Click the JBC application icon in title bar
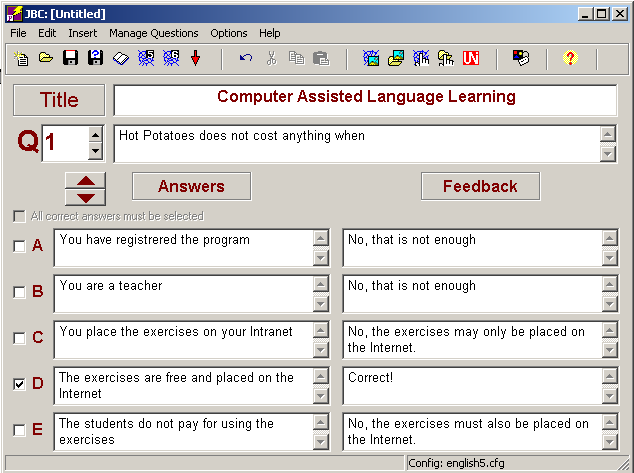 [x=13, y=14]
